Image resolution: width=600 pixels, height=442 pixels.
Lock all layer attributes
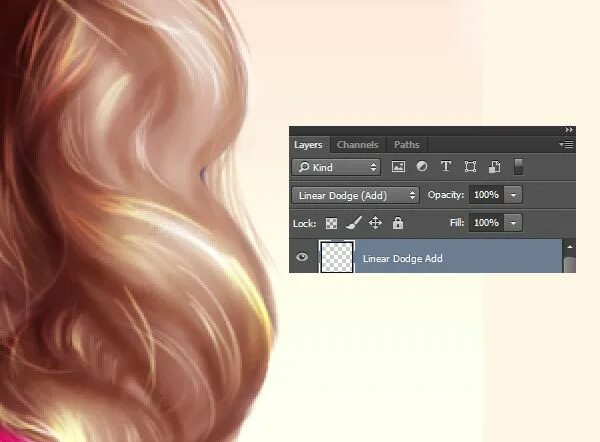click(x=398, y=223)
